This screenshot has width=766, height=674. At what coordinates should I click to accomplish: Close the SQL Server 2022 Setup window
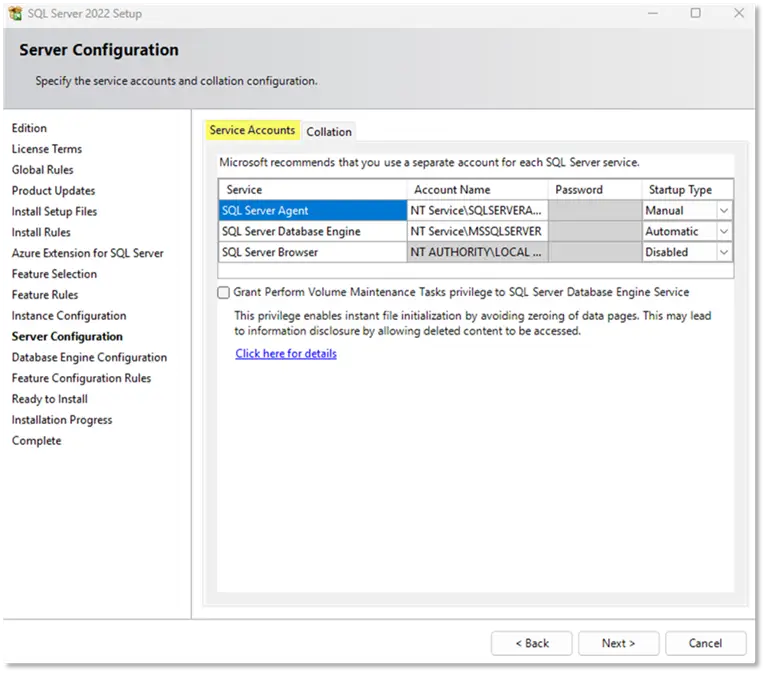[x=739, y=13]
